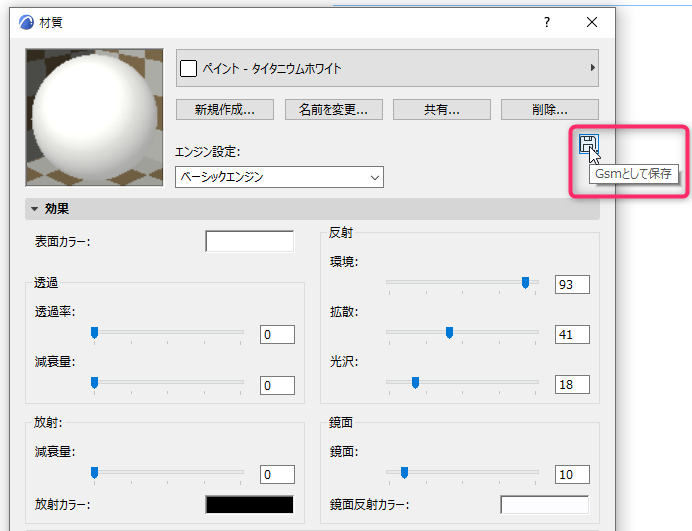
Task: Open the ベーシックエンジン engine dropdown
Action: [x=279, y=177]
